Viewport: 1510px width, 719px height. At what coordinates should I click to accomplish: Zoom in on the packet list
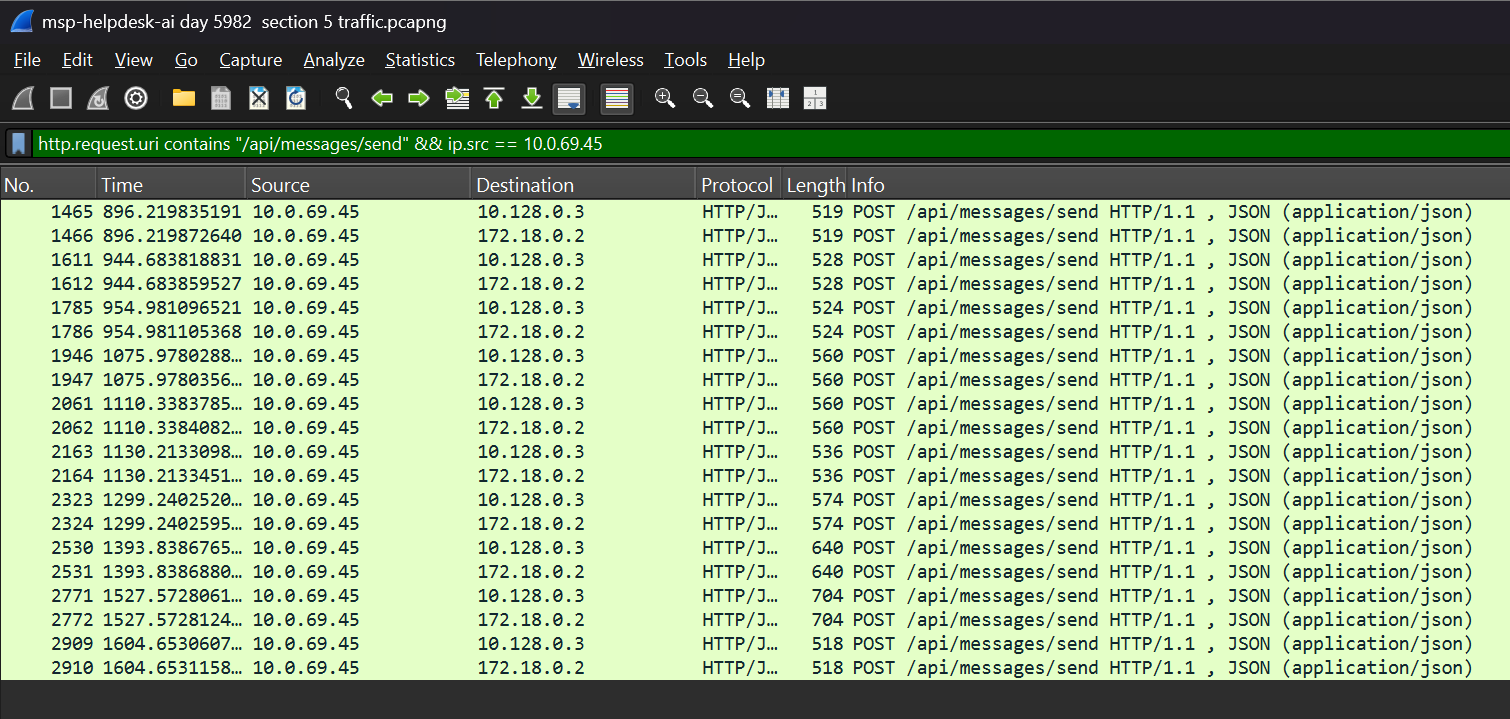point(665,98)
